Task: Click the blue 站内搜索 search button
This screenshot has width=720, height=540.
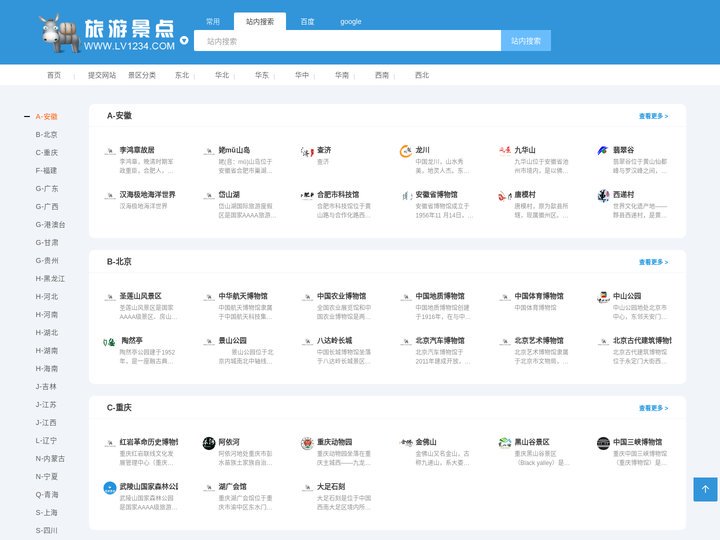Action: tap(526, 41)
